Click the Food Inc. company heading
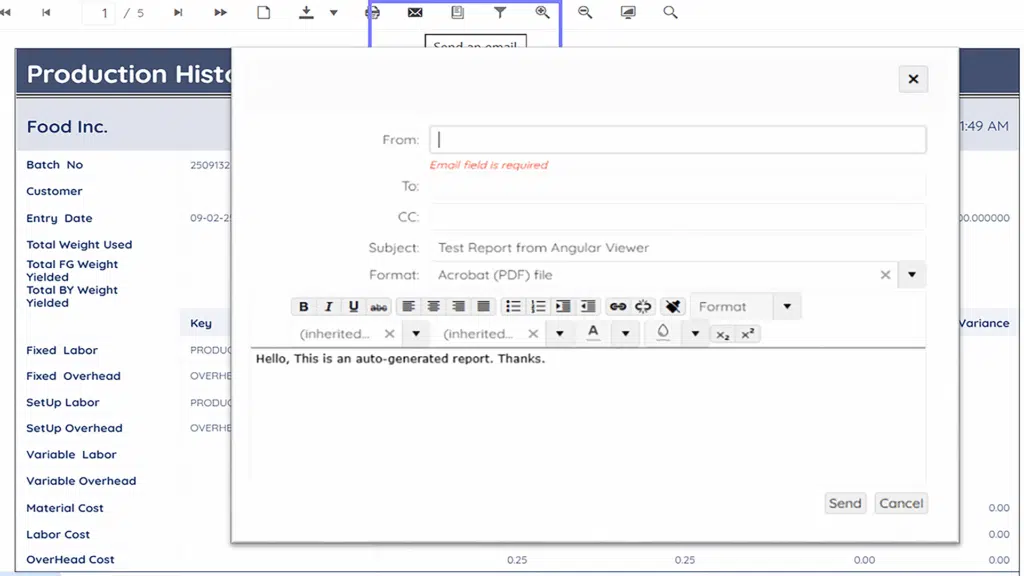The height and width of the screenshot is (576, 1024). tap(67, 127)
